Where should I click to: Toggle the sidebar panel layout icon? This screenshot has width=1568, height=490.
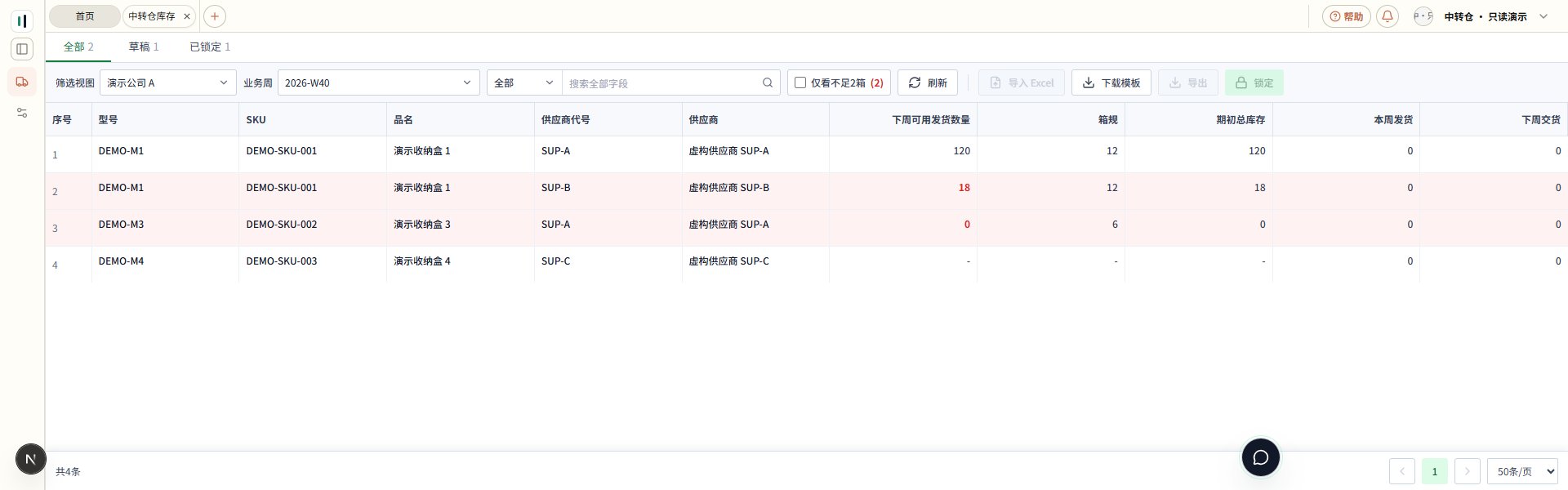[22, 49]
